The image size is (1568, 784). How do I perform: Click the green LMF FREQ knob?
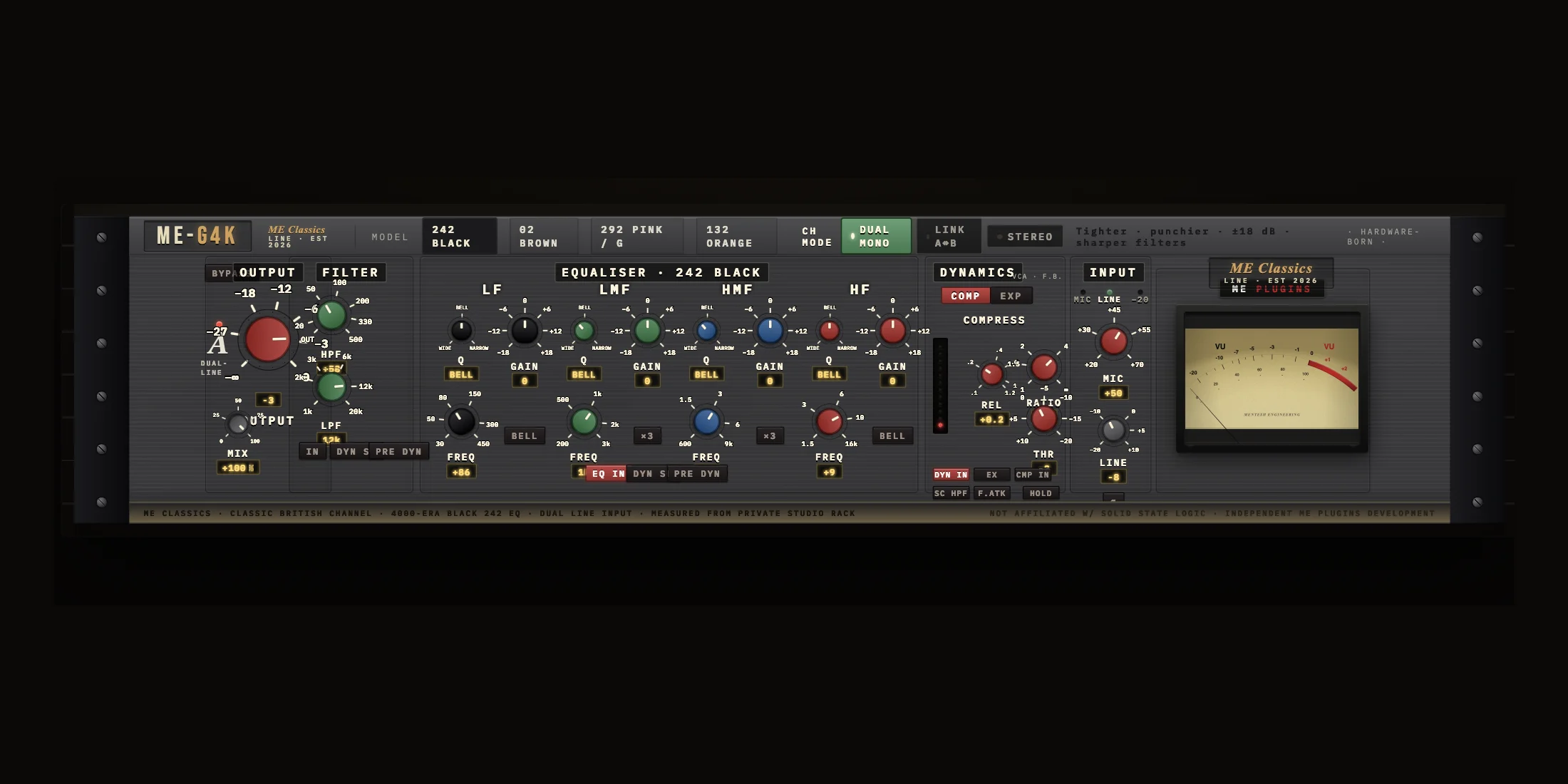(584, 421)
